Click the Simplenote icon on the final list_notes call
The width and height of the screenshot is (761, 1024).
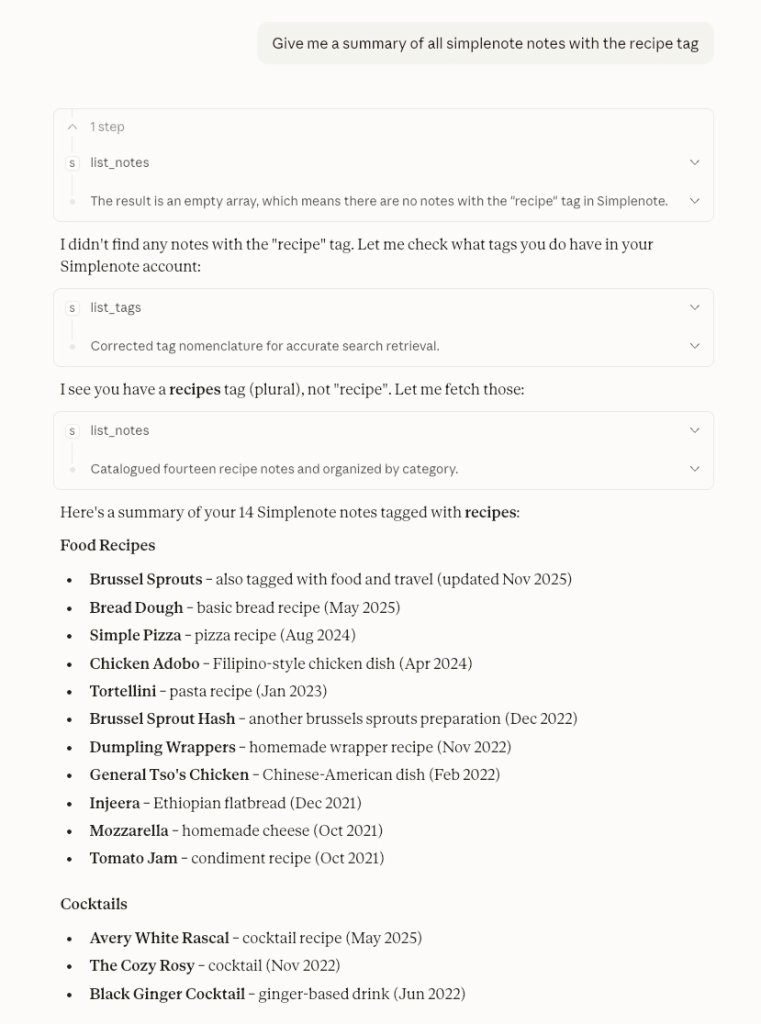point(73,430)
